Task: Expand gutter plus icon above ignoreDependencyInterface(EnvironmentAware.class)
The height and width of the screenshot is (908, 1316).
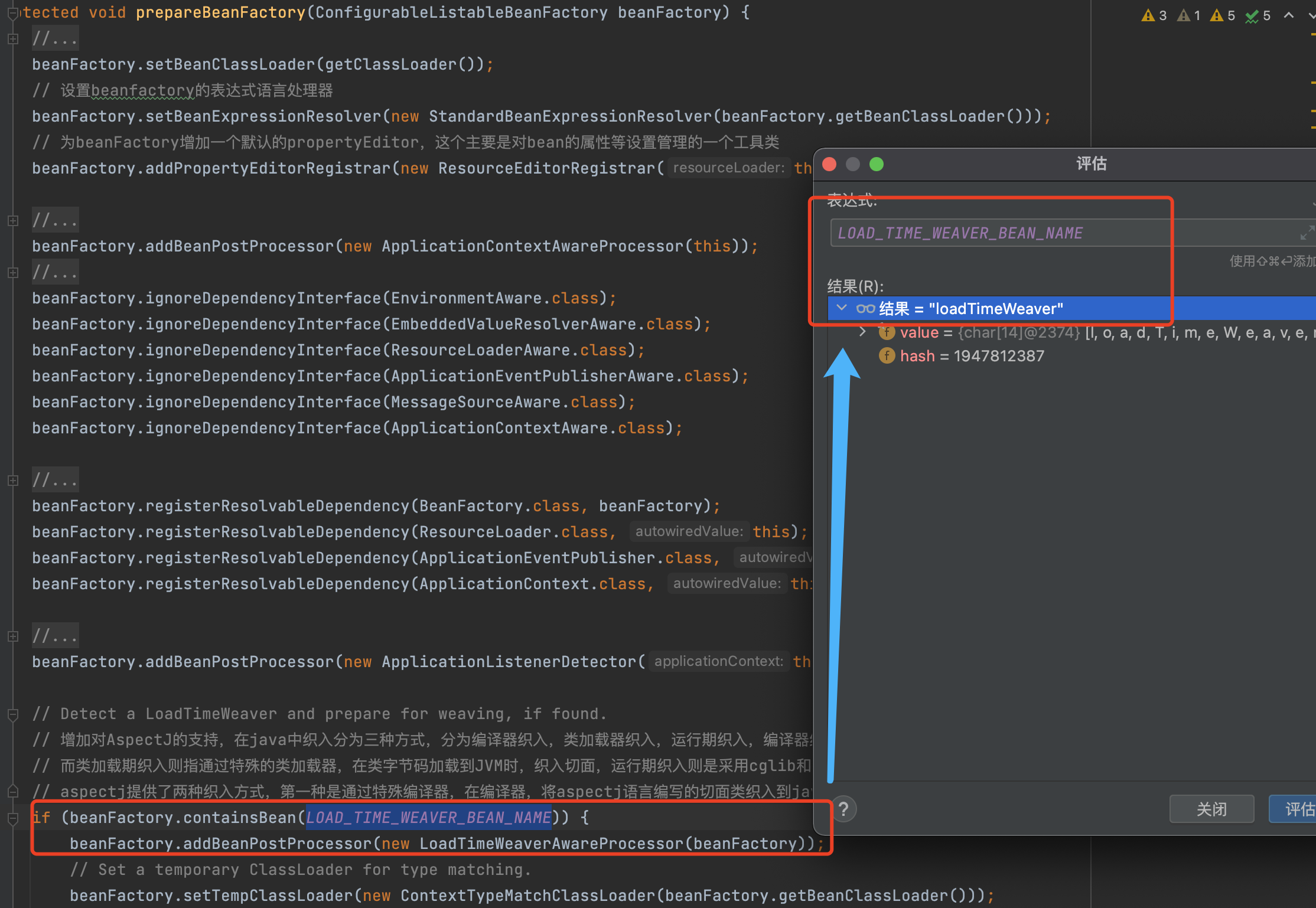Action: tap(13, 273)
